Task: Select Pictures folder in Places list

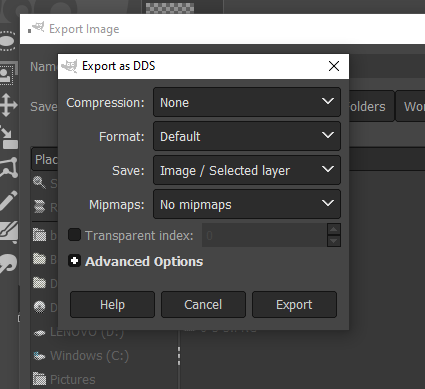Action: [x=64, y=379]
